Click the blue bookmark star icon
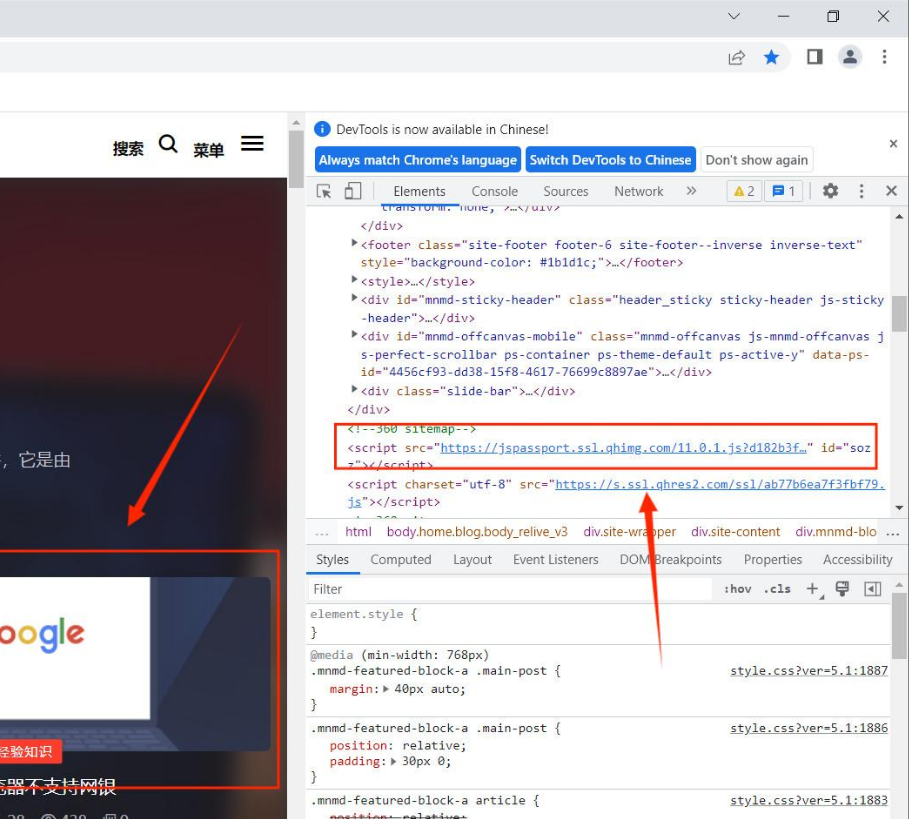Screen dimensions: 909x819 pyautogui.click(x=771, y=57)
